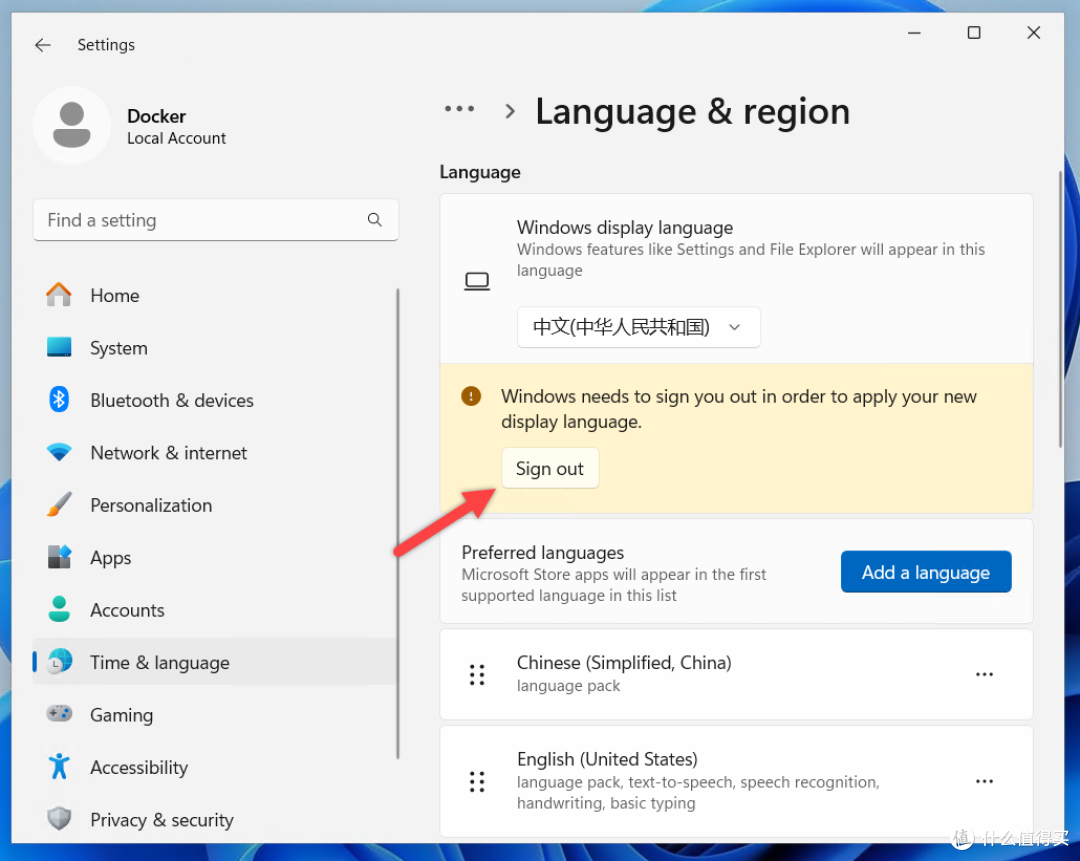
Task: Click the Windows display language heading
Action: [x=625, y=227]
